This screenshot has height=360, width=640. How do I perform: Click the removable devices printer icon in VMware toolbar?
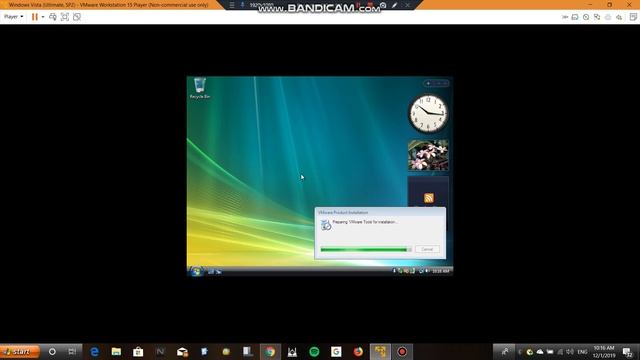coord(608,17)
